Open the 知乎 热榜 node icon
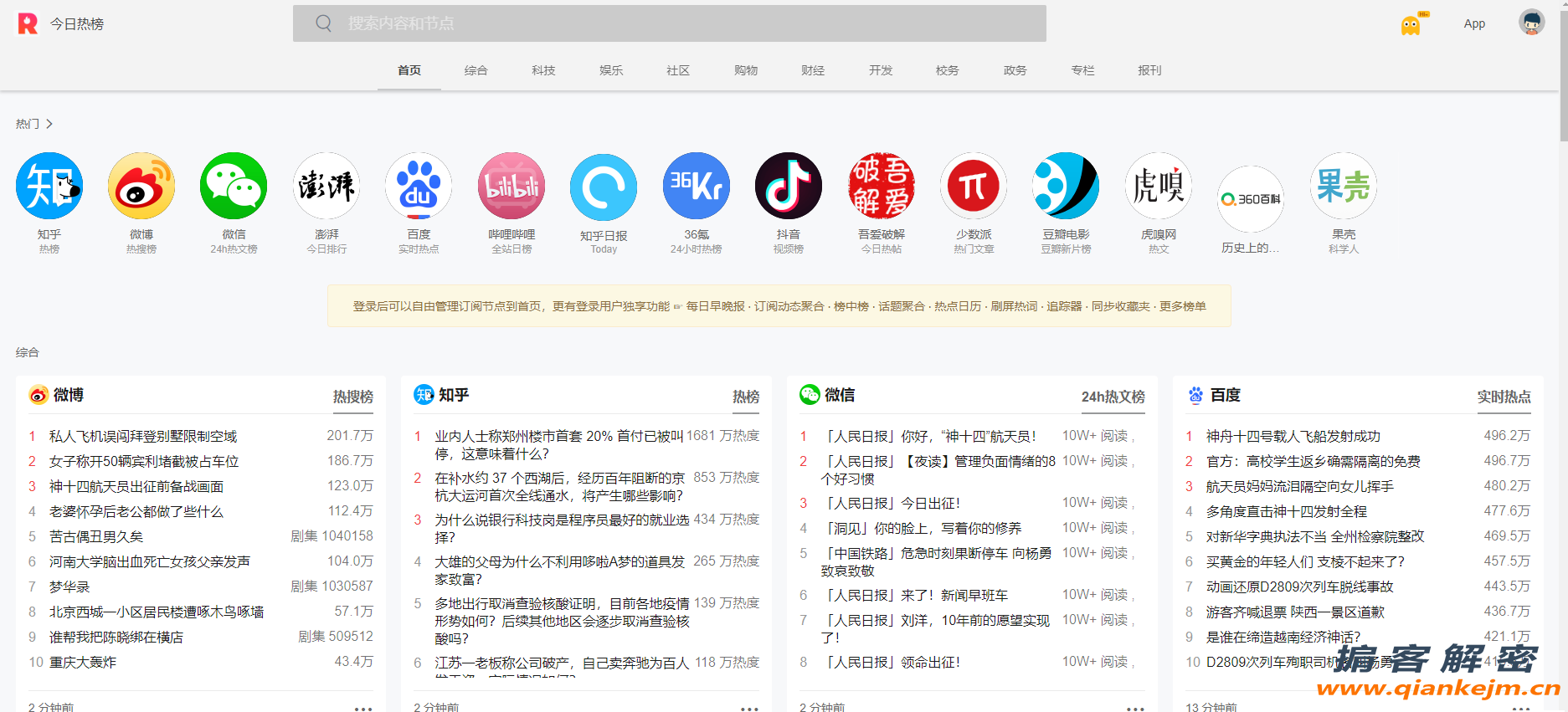The width and height of the screenshot is (1568, 712). click(49, 186)
